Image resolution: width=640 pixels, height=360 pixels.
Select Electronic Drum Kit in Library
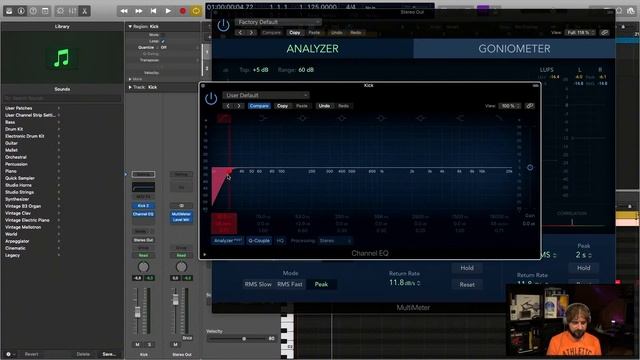click(x=24, y=136)
